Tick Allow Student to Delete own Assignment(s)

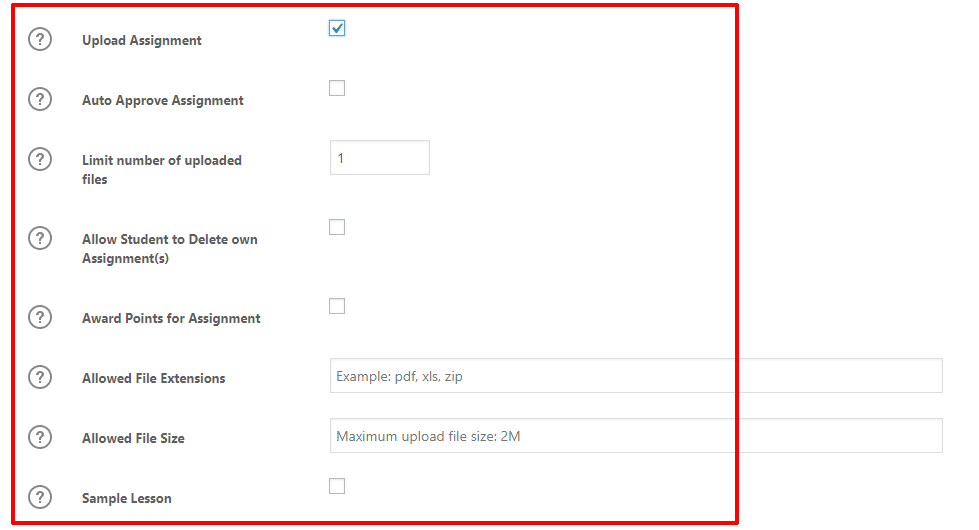(x=337, y=227)
